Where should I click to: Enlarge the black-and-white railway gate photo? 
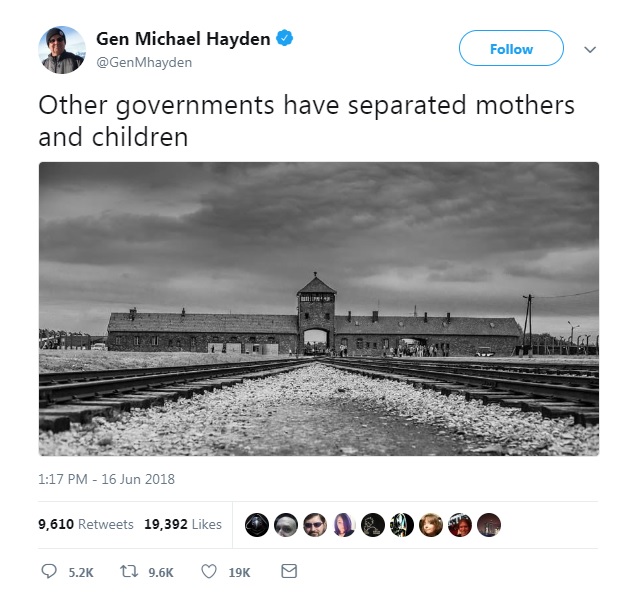pyautogui.click(x=319, y=309)
